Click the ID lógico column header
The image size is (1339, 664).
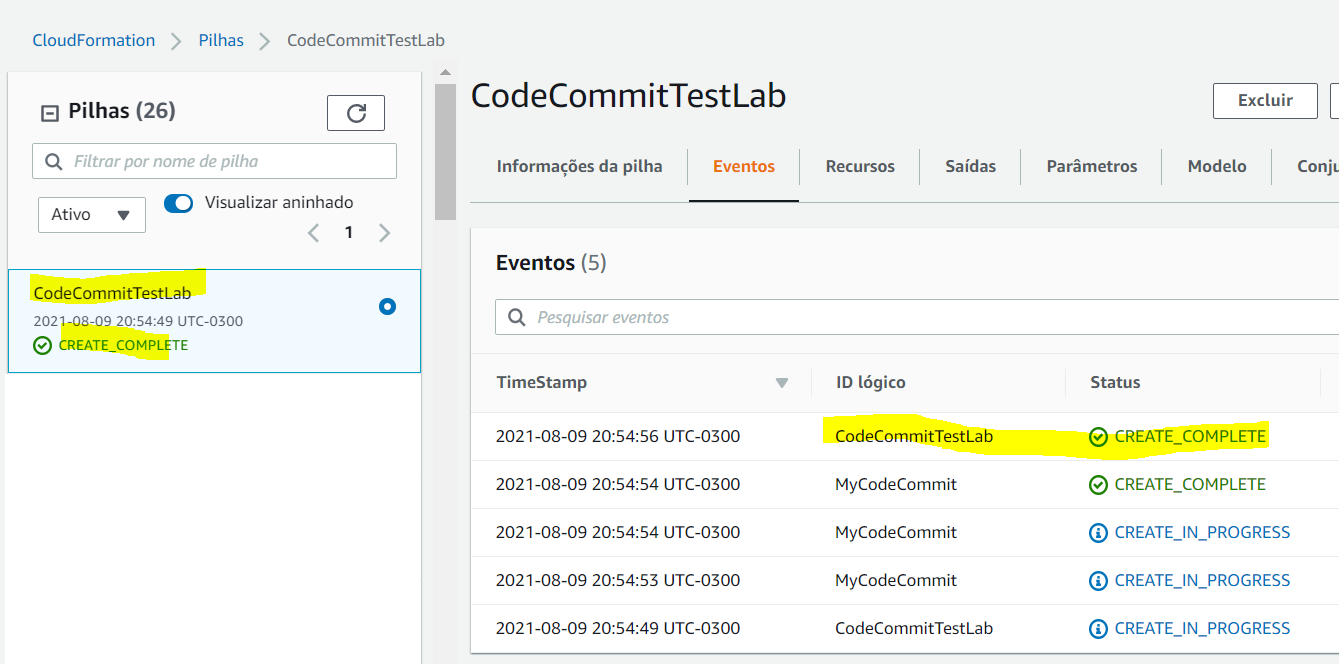click(x=871, y=382)
